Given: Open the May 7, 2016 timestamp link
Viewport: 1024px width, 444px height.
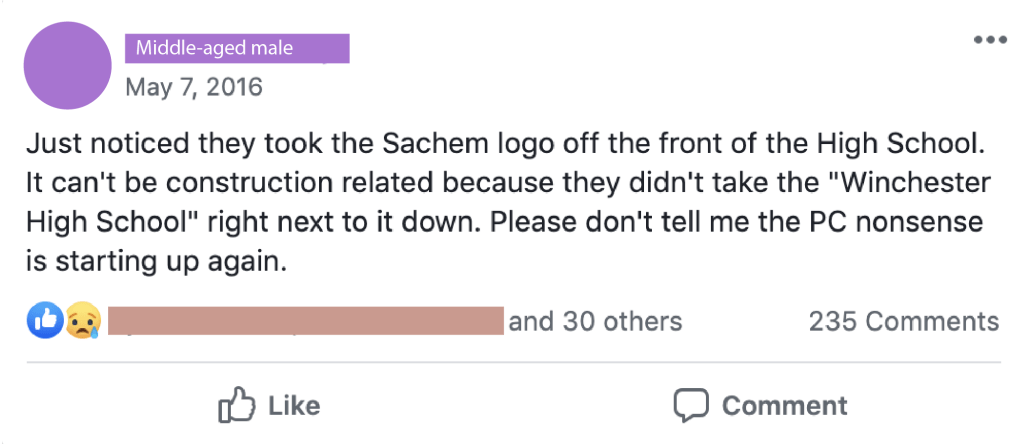Looking at the screenshot, I should pyautogui.click(x=194, y=87).
